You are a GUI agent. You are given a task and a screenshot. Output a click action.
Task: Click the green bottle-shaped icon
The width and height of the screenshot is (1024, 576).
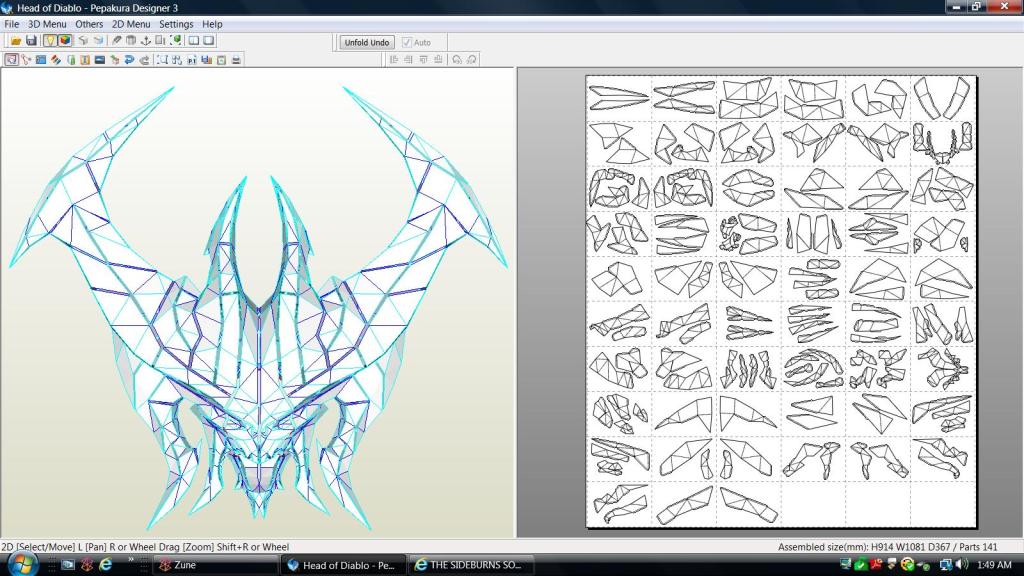(x=71, y=59)
